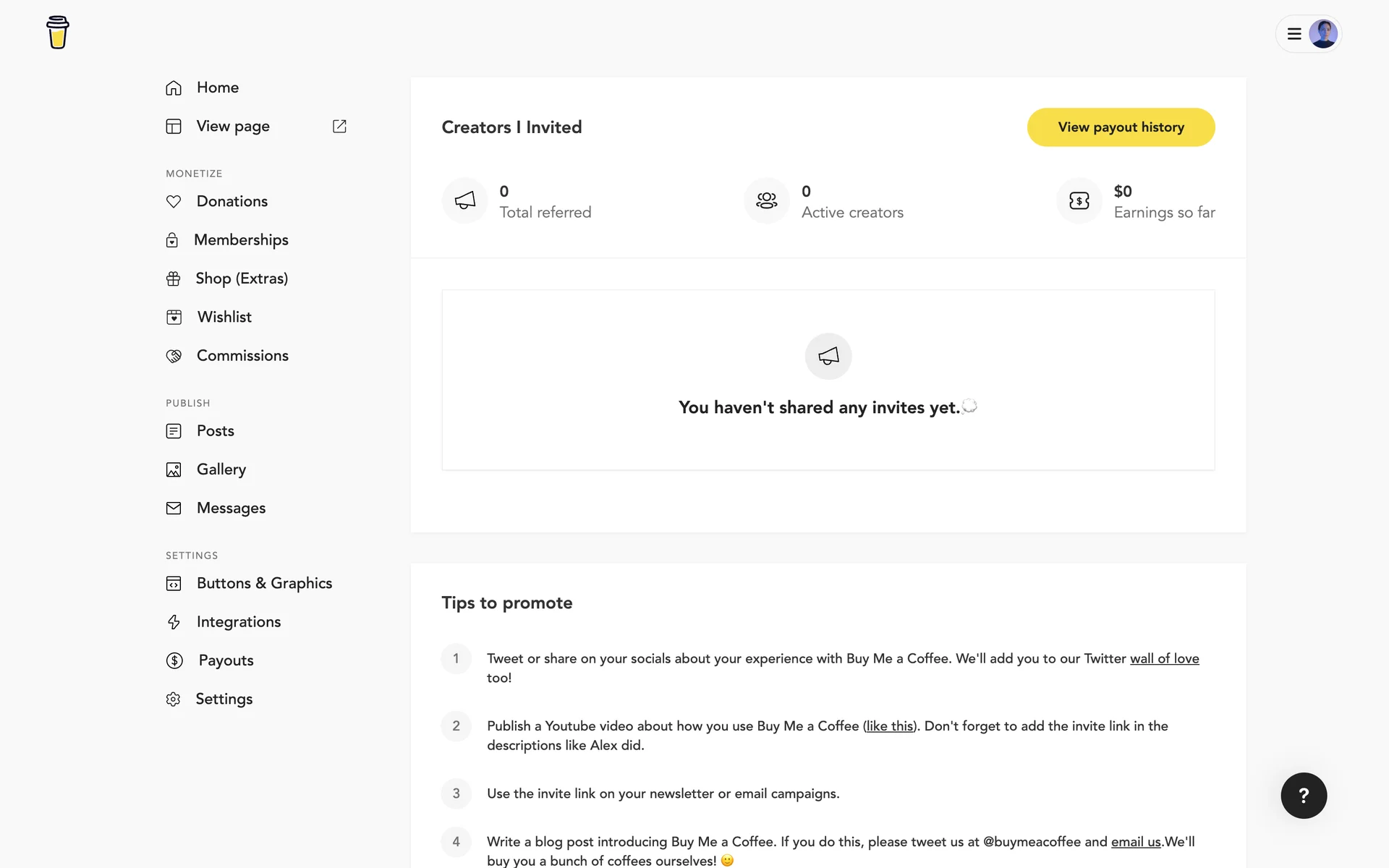Open Gallery in the sidebar
This screenshot has height=868, width=1389.
(221, 469)
